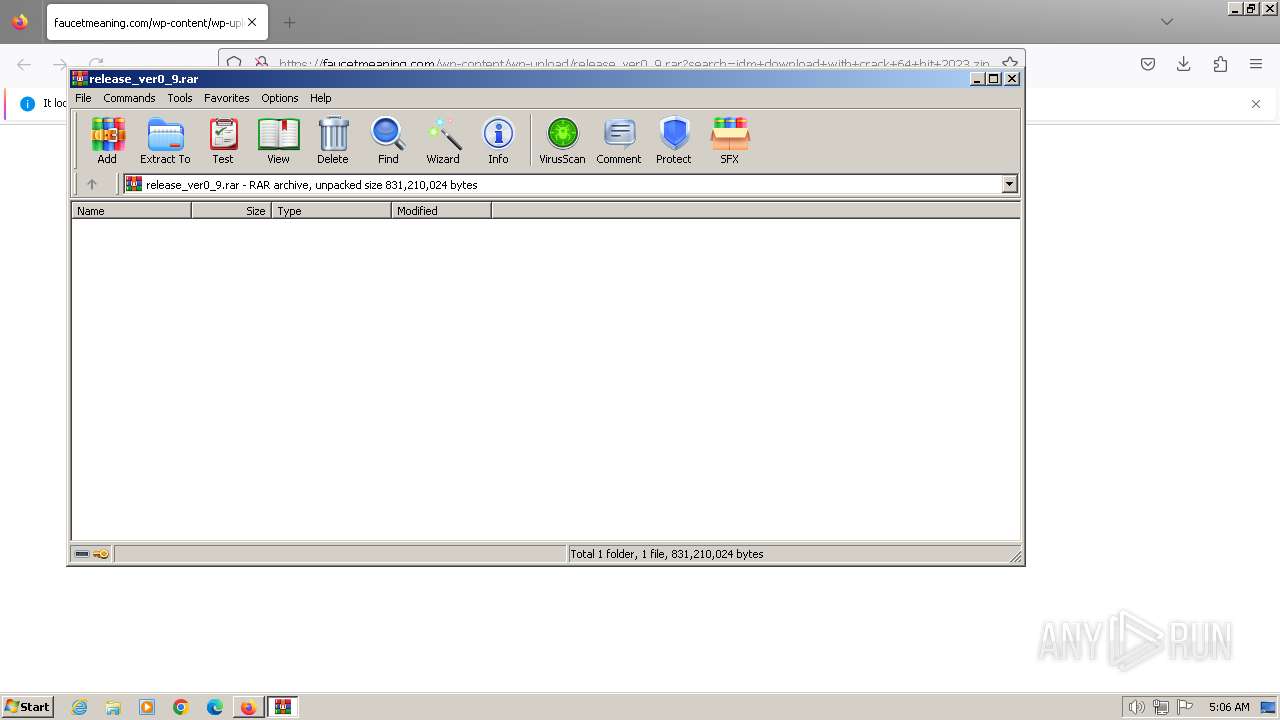The width and height of the screenshot is (1280, 720).
Task: Open File Explorer from the taskbar
Action: [113, 707]
